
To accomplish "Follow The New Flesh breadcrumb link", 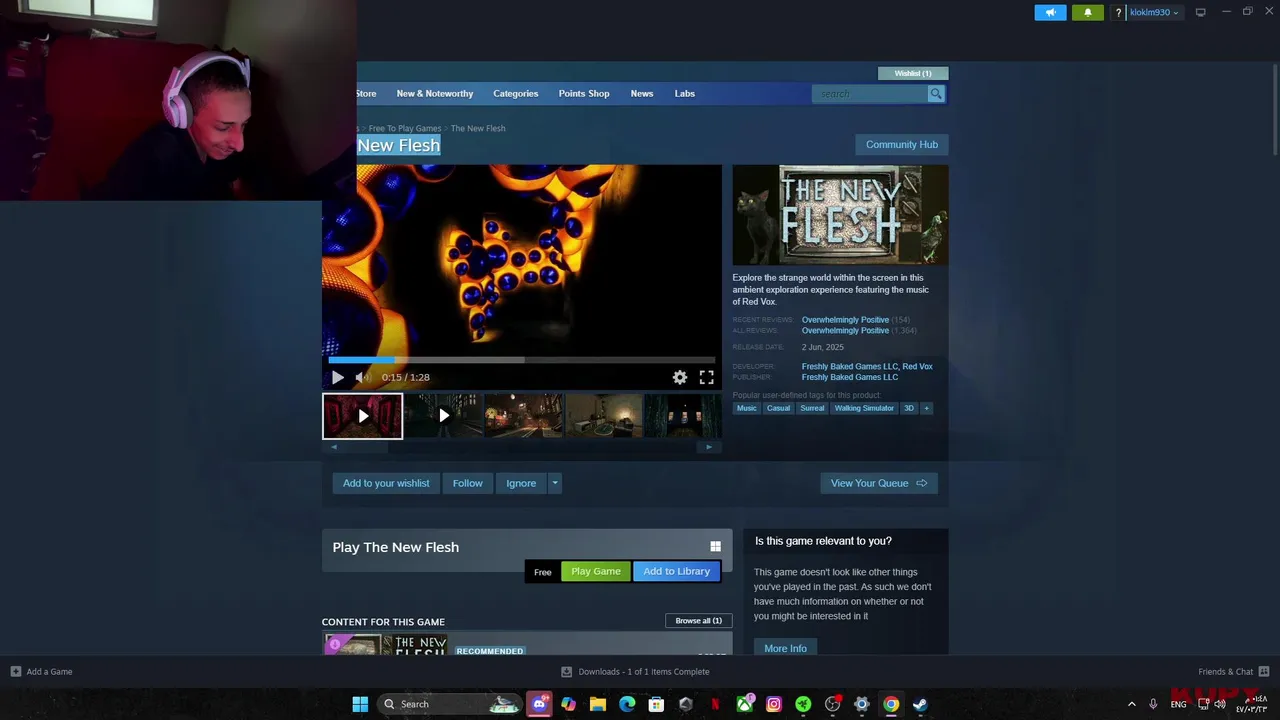I will [478, 128].
